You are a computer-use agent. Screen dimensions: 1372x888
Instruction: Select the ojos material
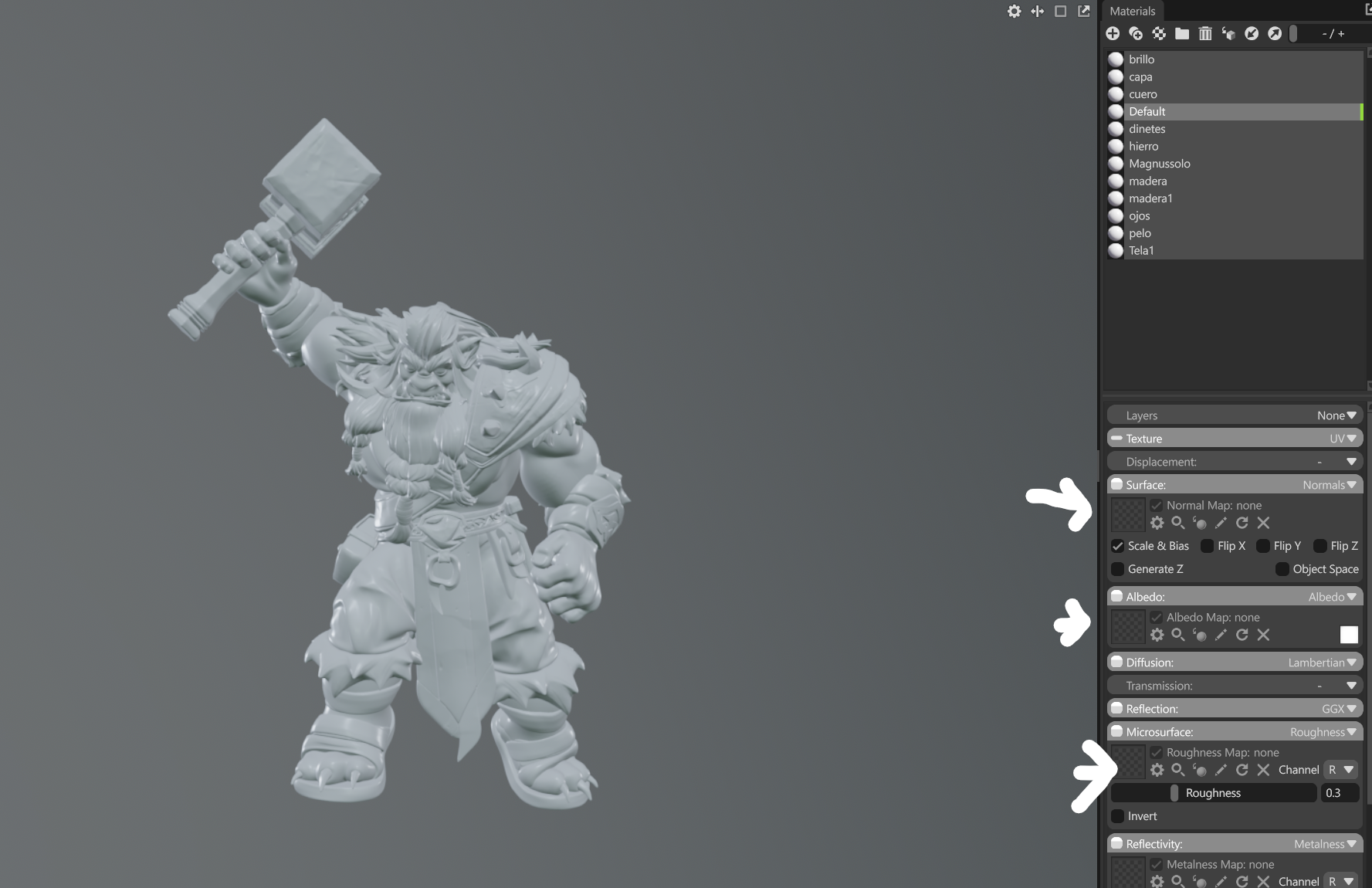[x=1235, y=216]
